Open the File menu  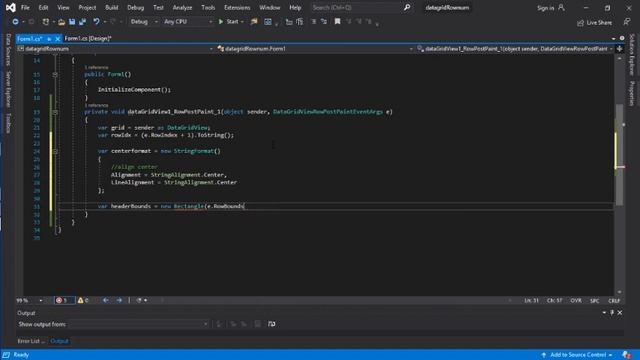click(x=25, y=7)
